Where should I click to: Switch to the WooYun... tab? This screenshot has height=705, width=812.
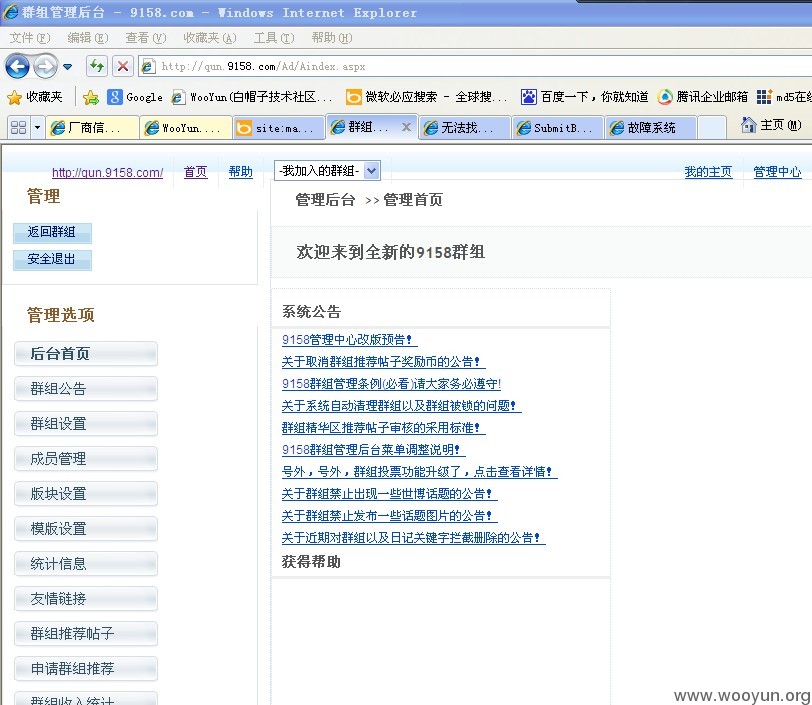click(x=186, y=127)
